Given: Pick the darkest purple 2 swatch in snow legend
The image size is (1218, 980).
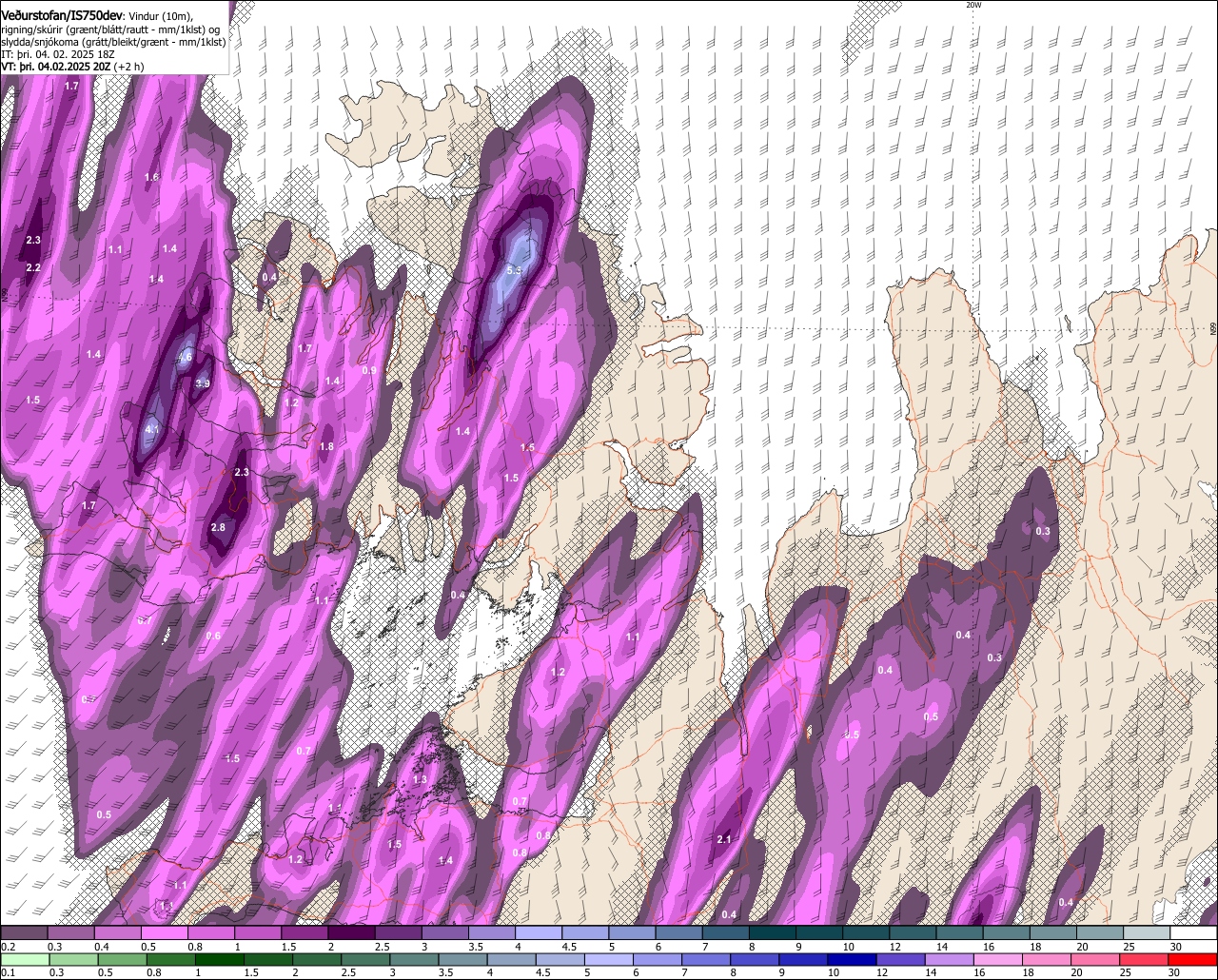Looking at the screenshot, I should [x=351, y=933].
